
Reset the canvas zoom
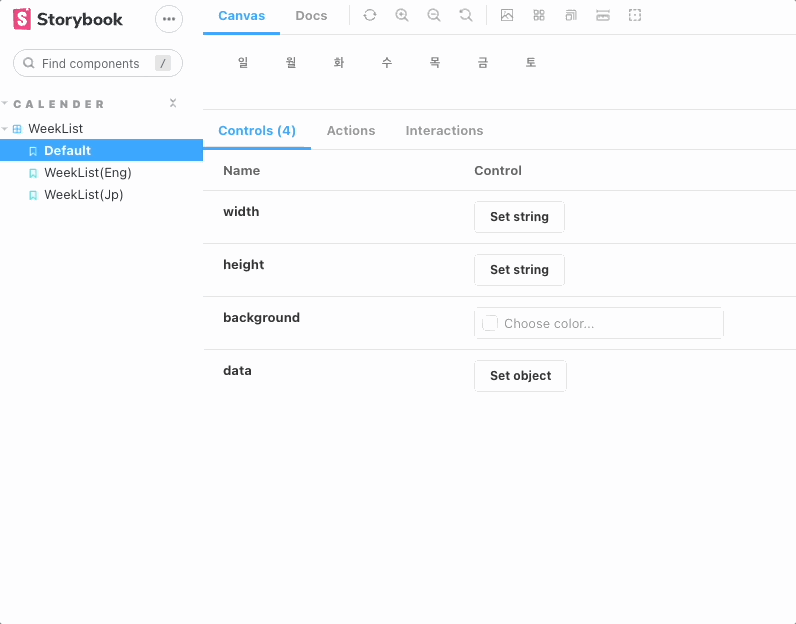(466, 15)
